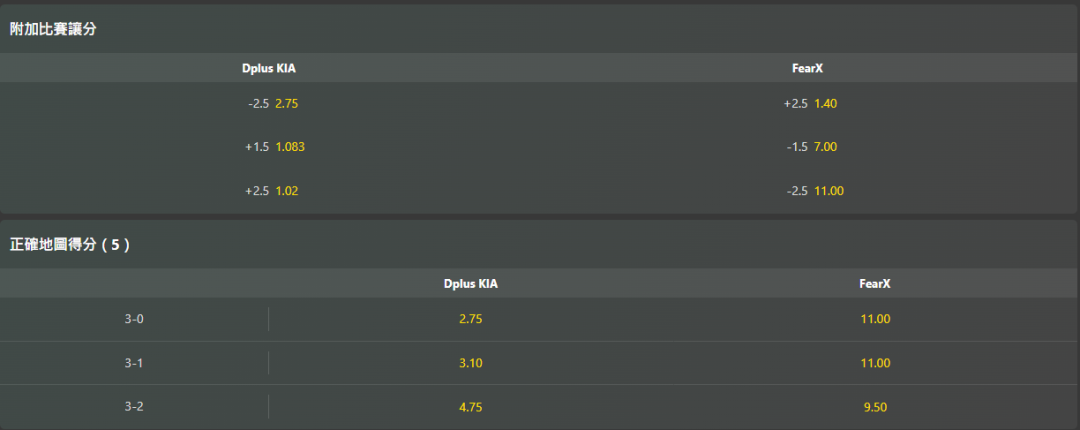Viewport: 1080px width, 430px height.
Task: Select Dplus KIA -2.5 handicap at 2.75
Action: 273,103
